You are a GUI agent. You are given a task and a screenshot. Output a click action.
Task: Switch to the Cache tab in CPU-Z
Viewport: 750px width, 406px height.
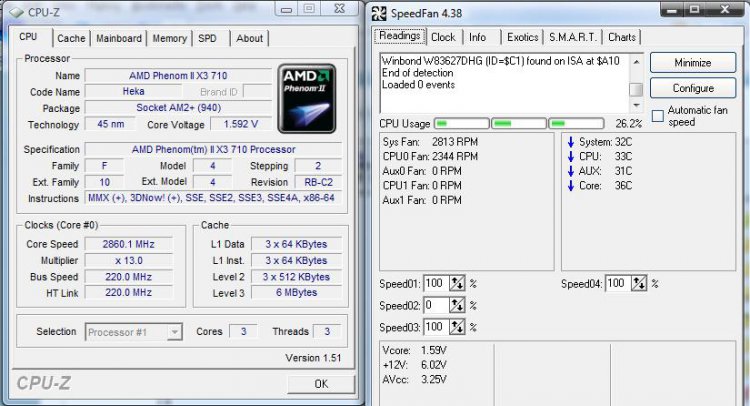click(71, 38)
